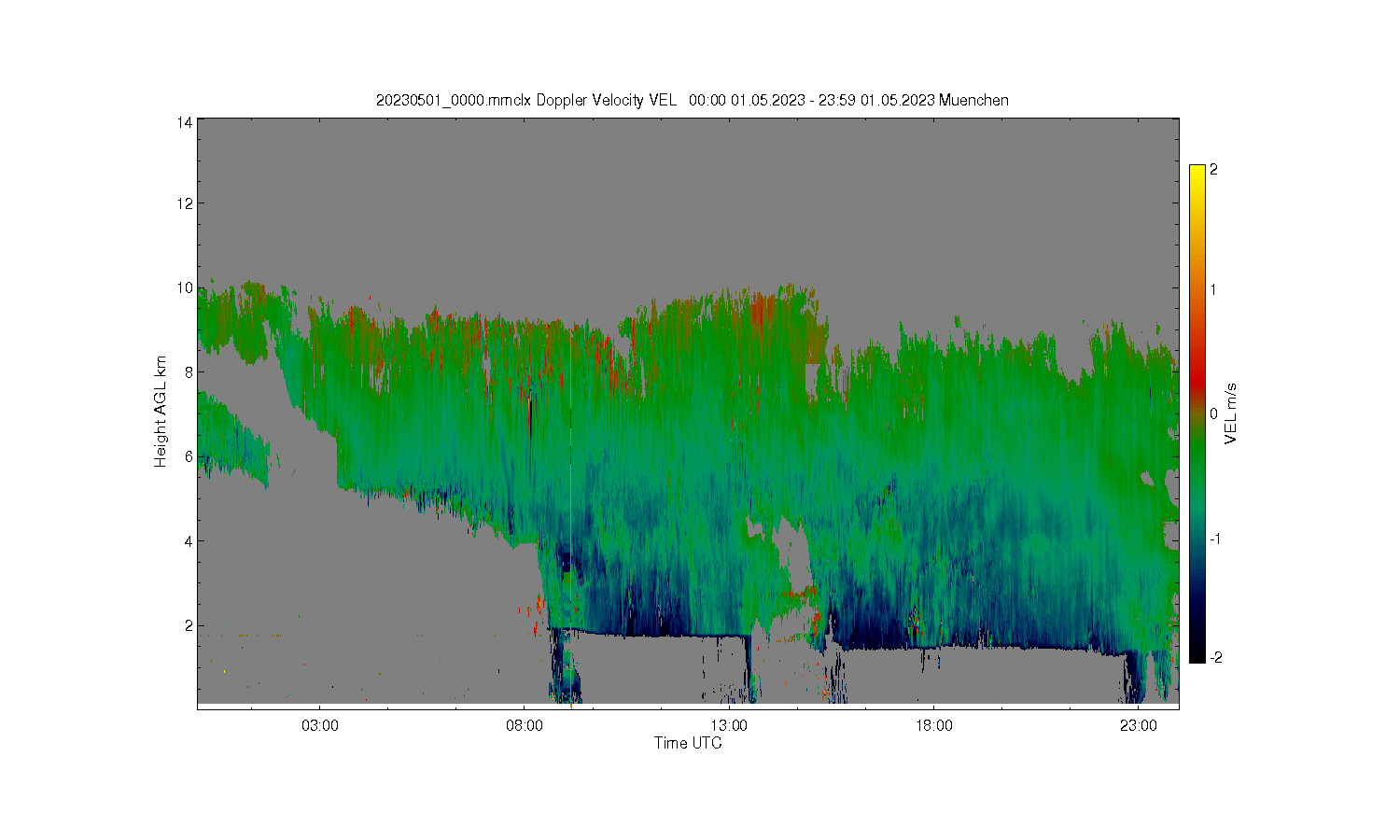Click the height tick label 12

[186, 203]
